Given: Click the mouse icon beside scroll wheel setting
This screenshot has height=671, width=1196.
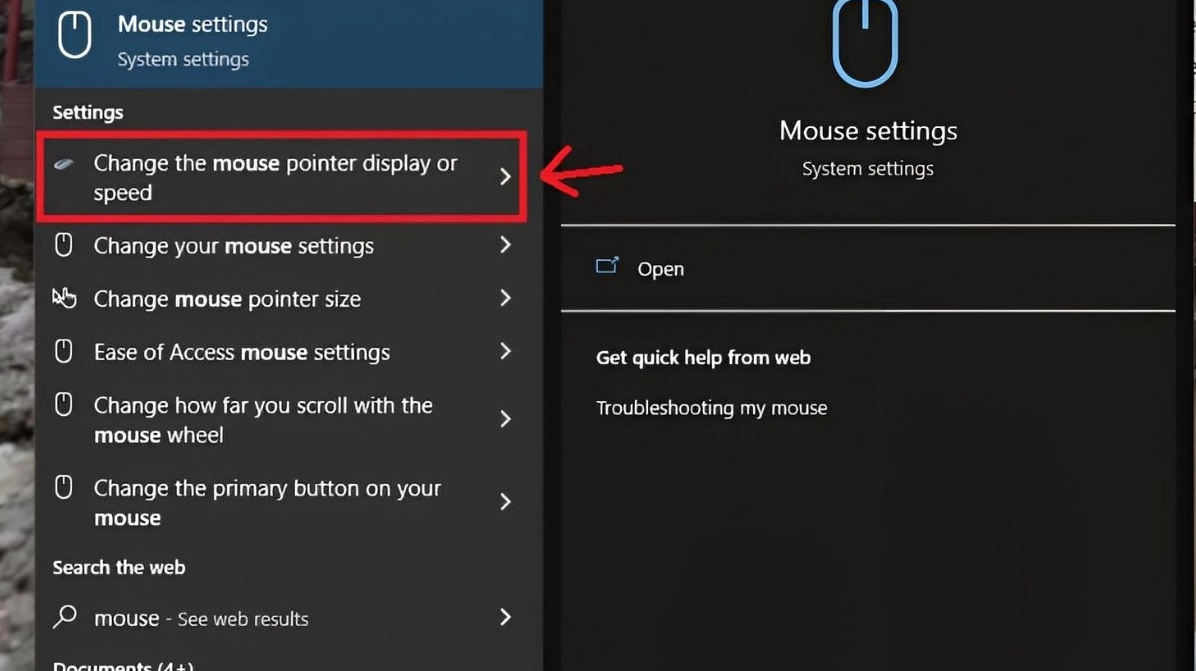Looking at the screenshot, I should pyautogui.click(x=64, y=404).
